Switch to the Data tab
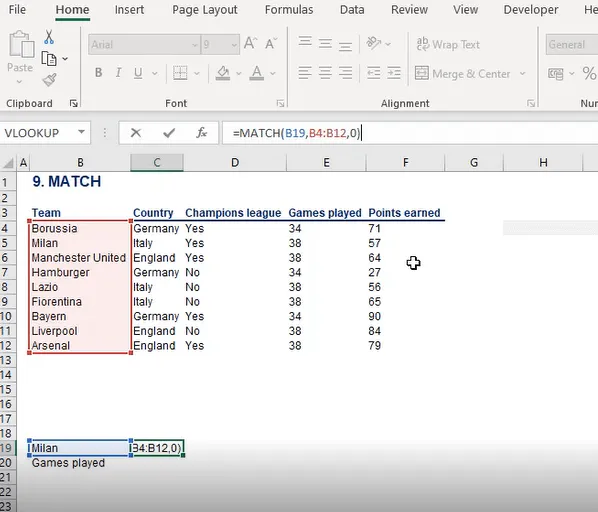This screenshot has height=512, width=598. click(352, 10)
